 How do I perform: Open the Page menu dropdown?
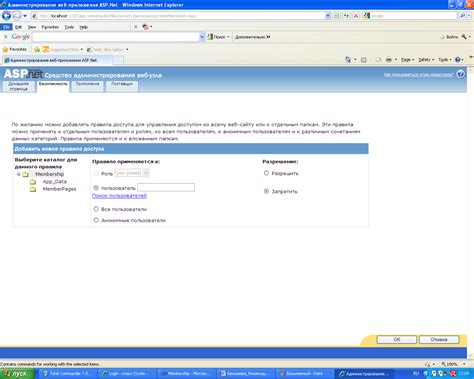pyautogui.click(x=407, y=60)
